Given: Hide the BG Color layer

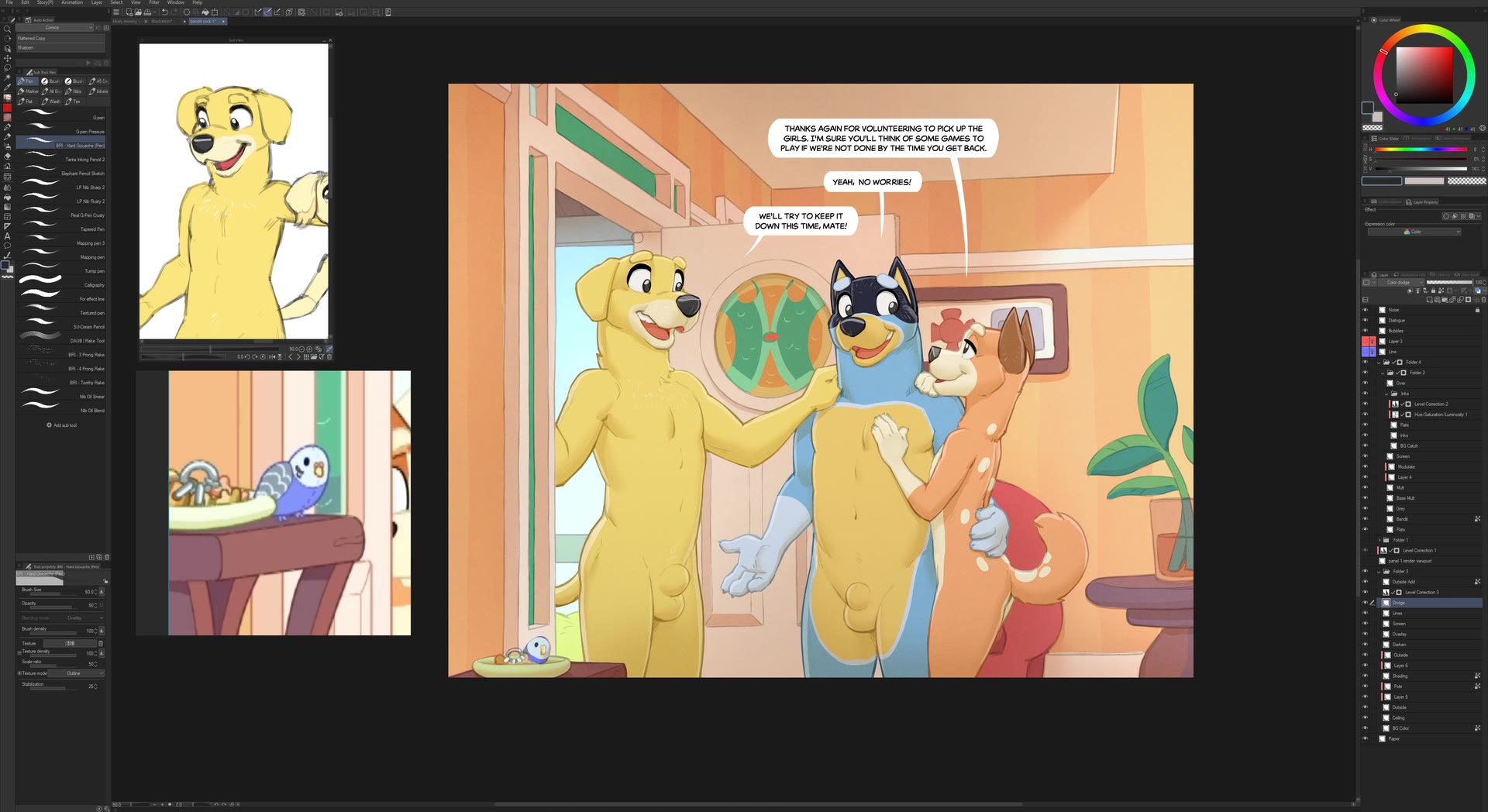Looking at the screenshot, I should click(x=1366, y=728).
